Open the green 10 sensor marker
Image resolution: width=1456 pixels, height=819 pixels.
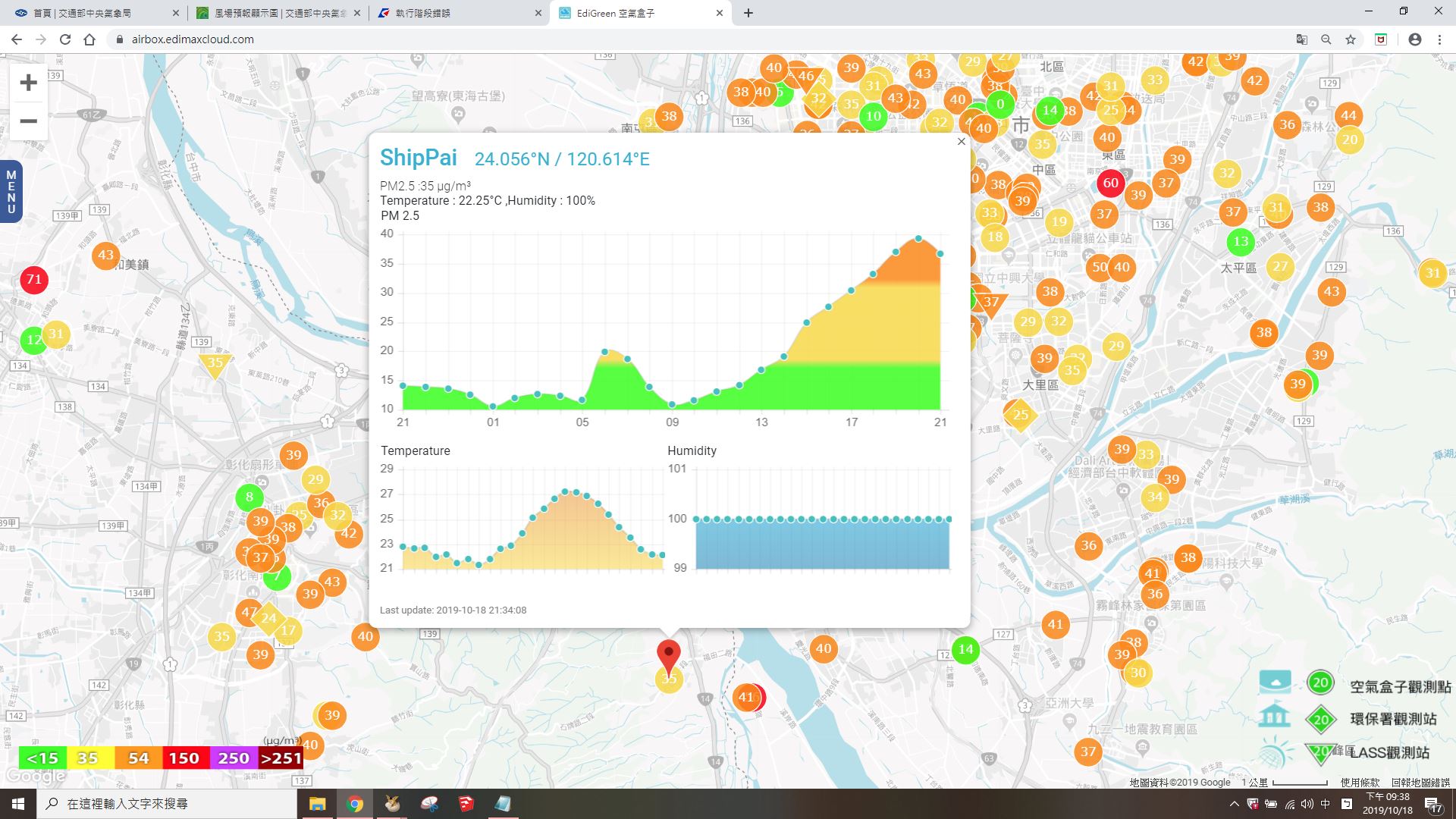click(x=874, y=116)
